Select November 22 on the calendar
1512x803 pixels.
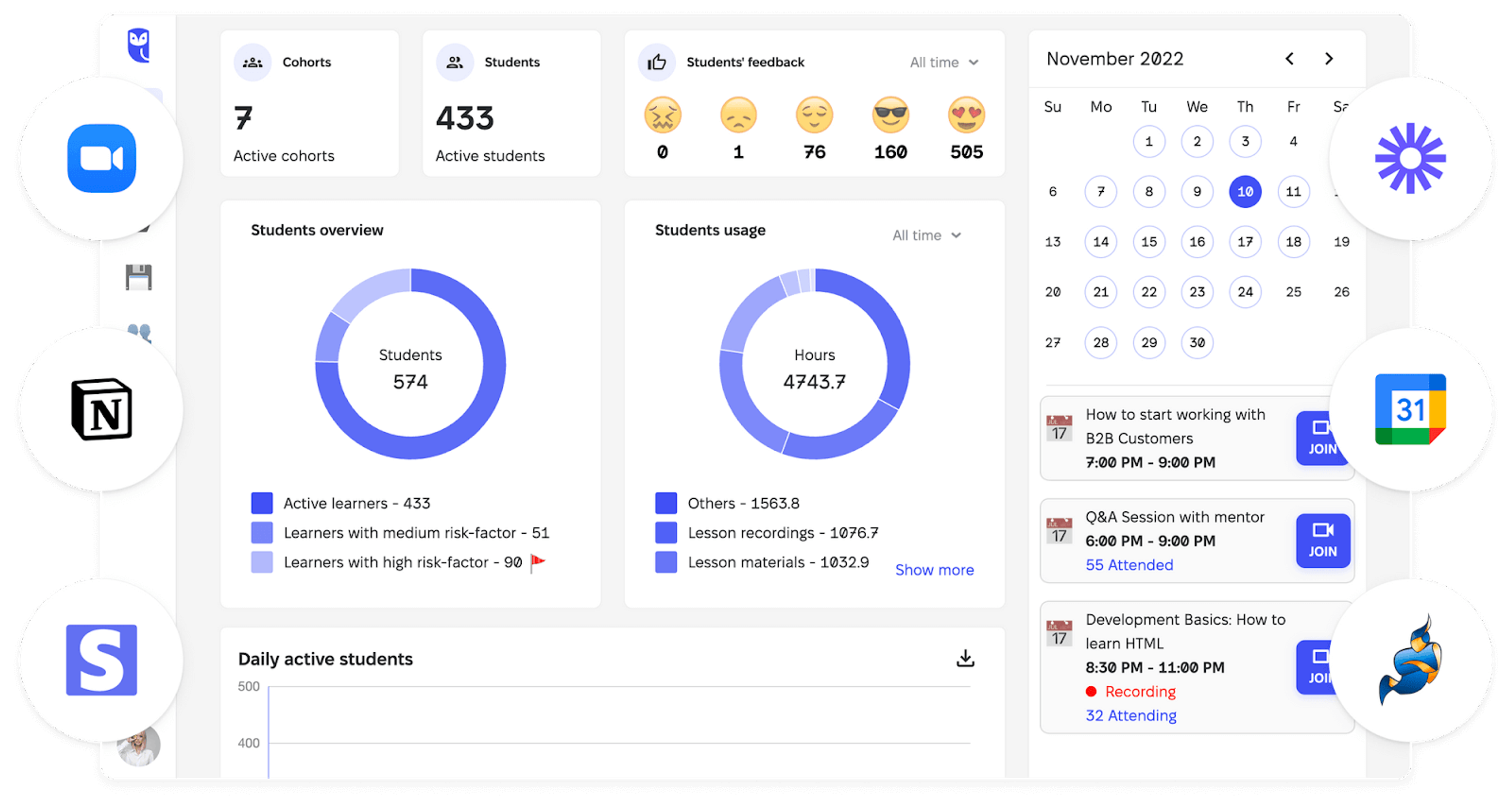coord(1149,292)
